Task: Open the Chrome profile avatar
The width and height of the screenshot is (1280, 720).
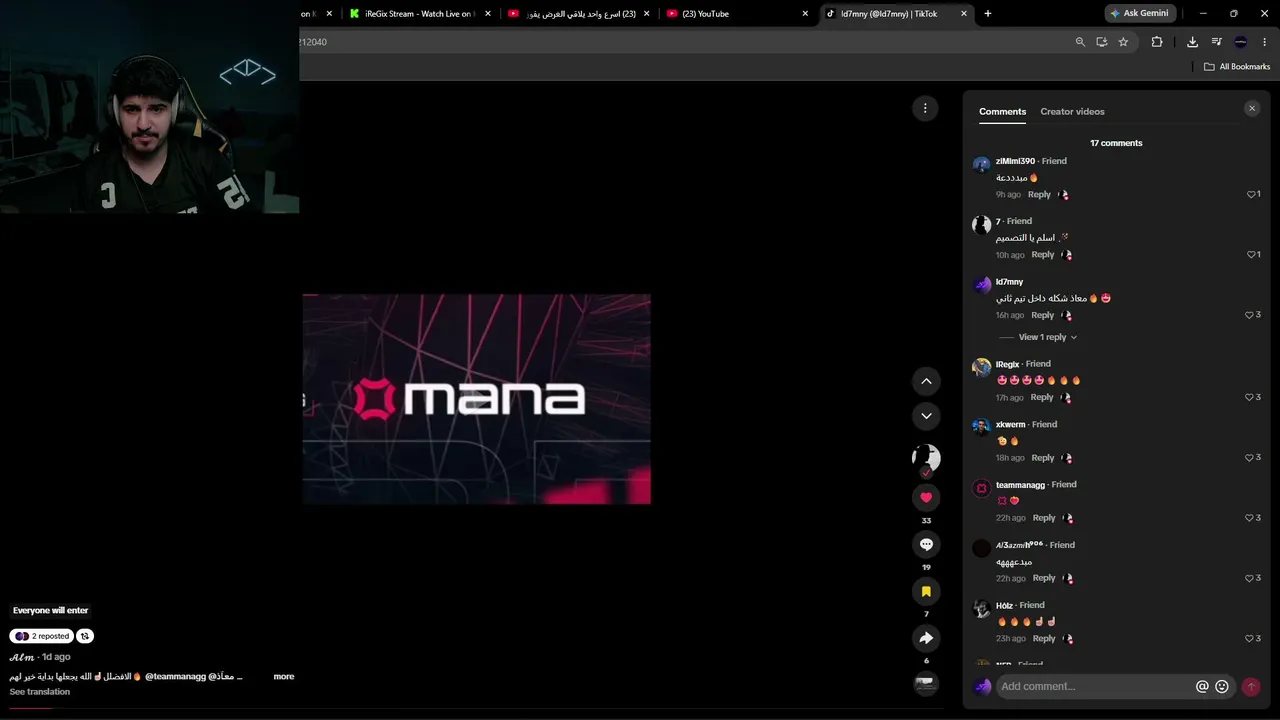Action: point(1241,42)
